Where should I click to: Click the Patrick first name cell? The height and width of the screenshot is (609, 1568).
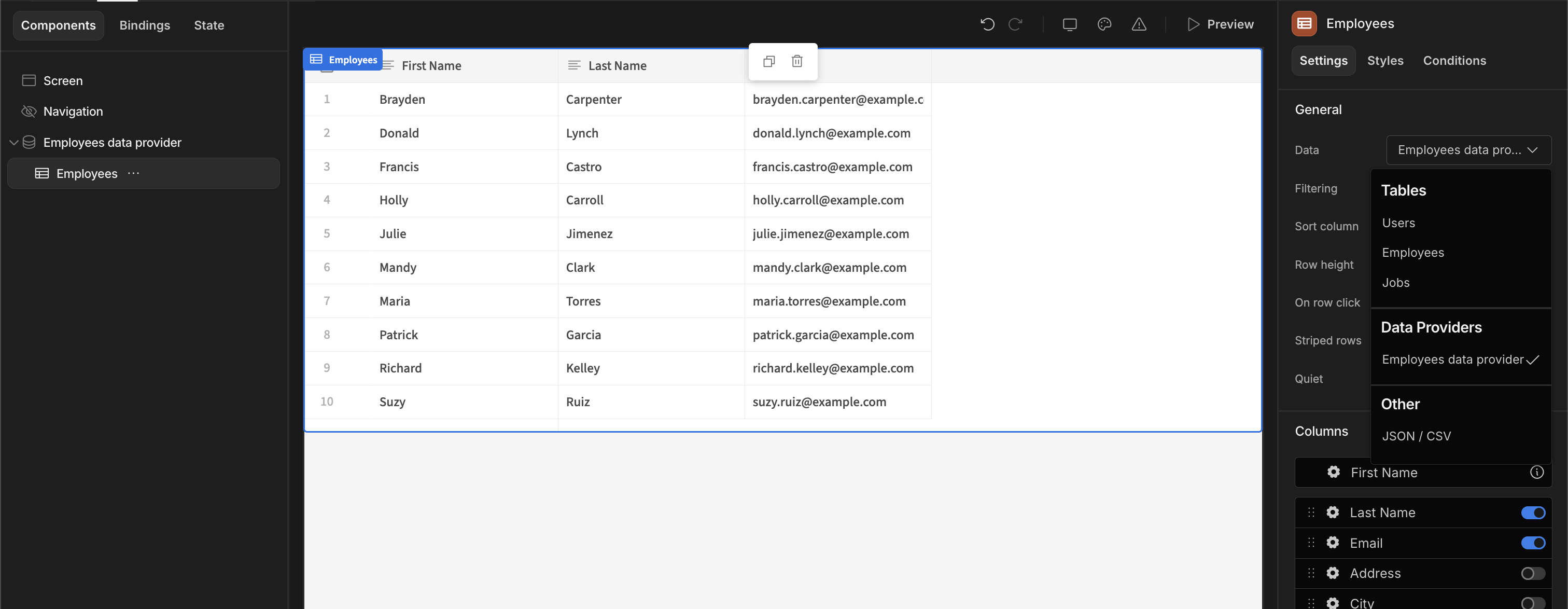pyautogui.click(x=464, y=335)
